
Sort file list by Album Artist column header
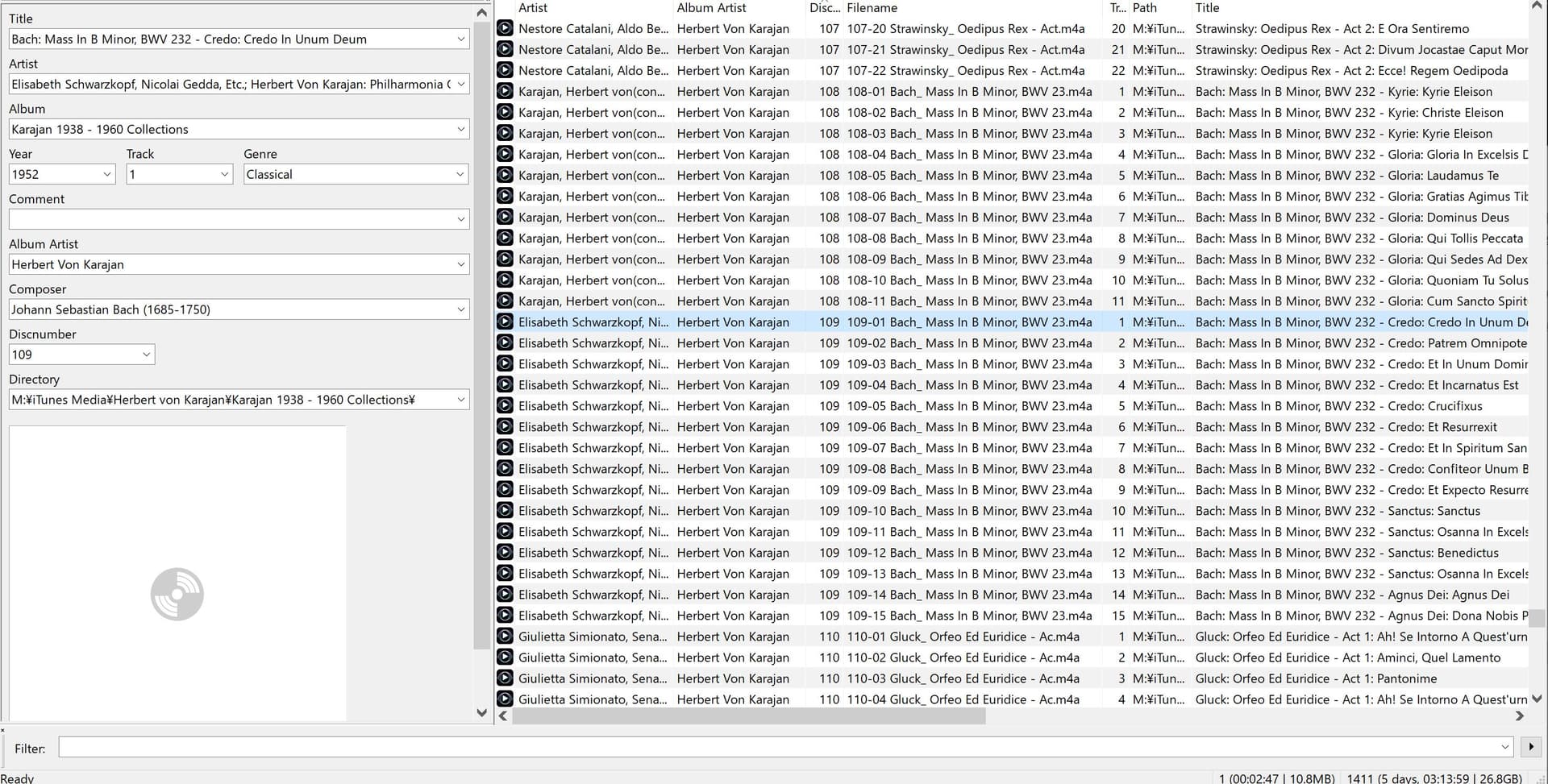(711, 8)
